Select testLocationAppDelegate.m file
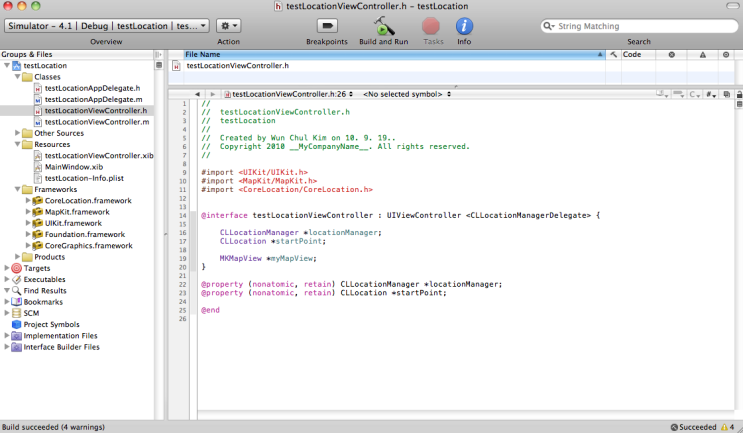 tap(93, 99)
